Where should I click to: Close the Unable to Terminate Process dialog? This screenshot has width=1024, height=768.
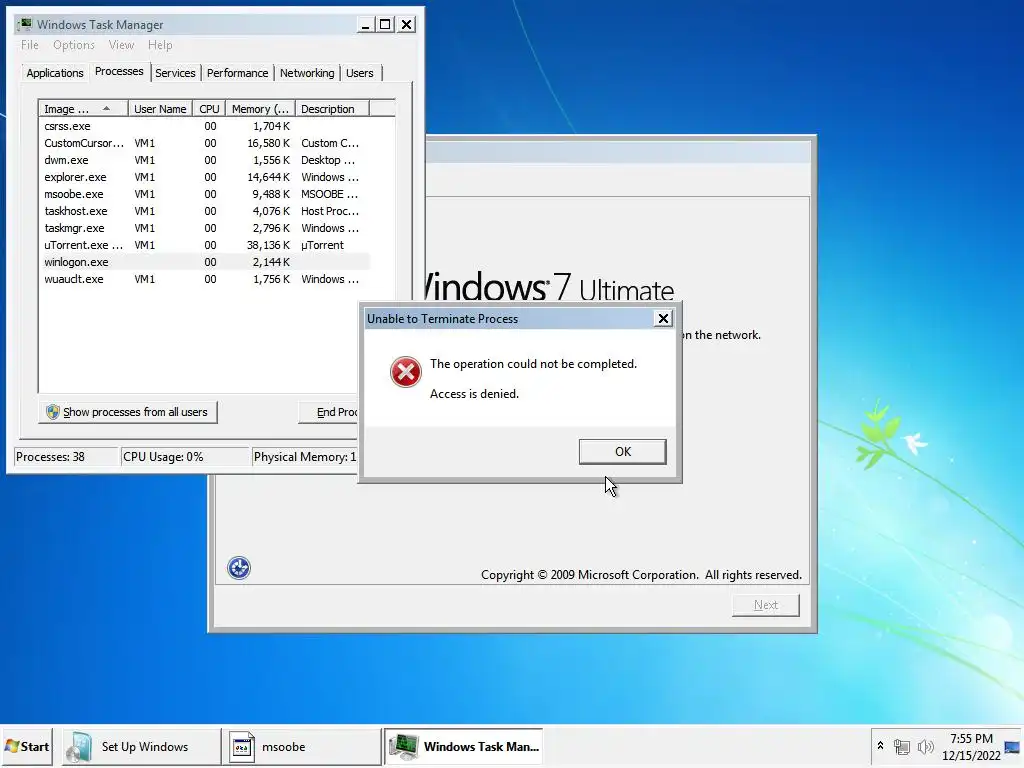[664, 318]
